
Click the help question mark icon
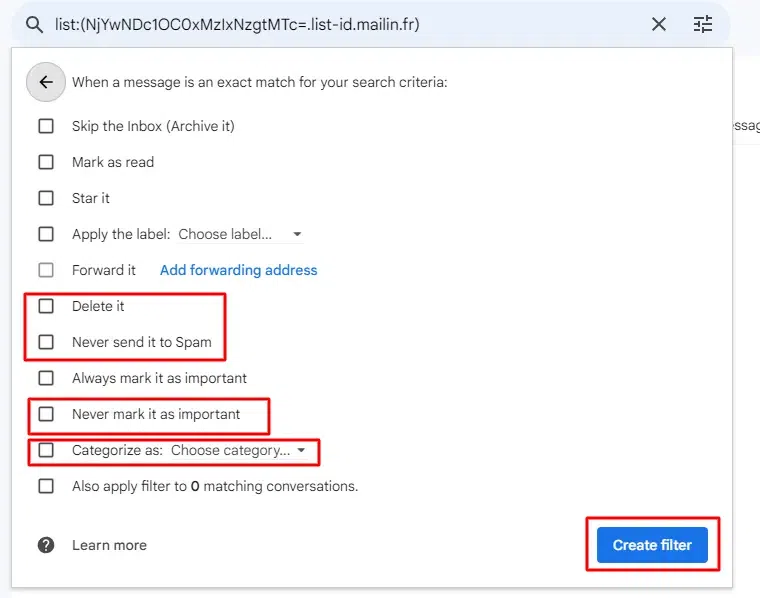(46, 545)
